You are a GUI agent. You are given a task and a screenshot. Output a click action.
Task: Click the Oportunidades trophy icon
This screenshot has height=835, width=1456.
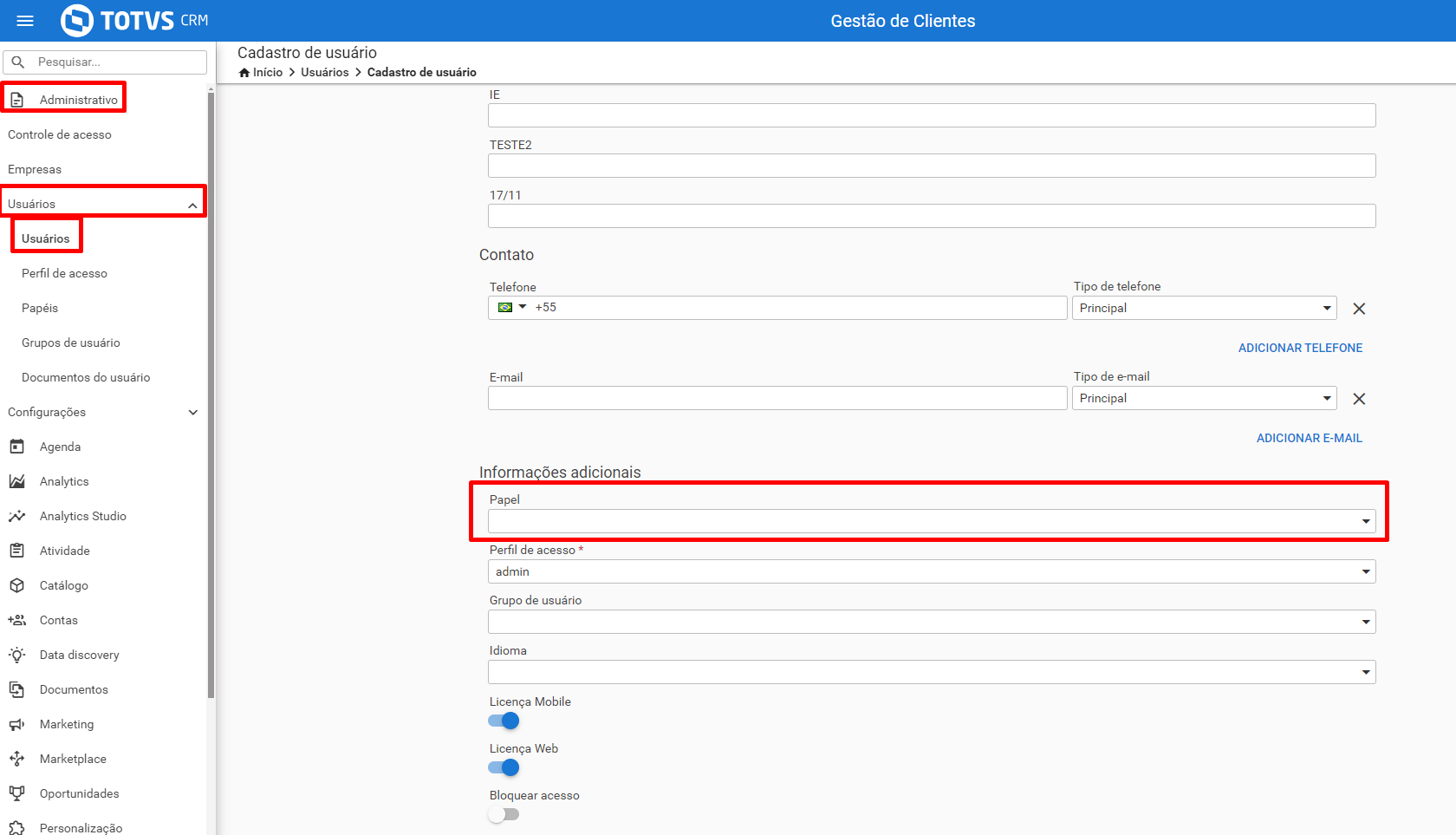[17, 793]
